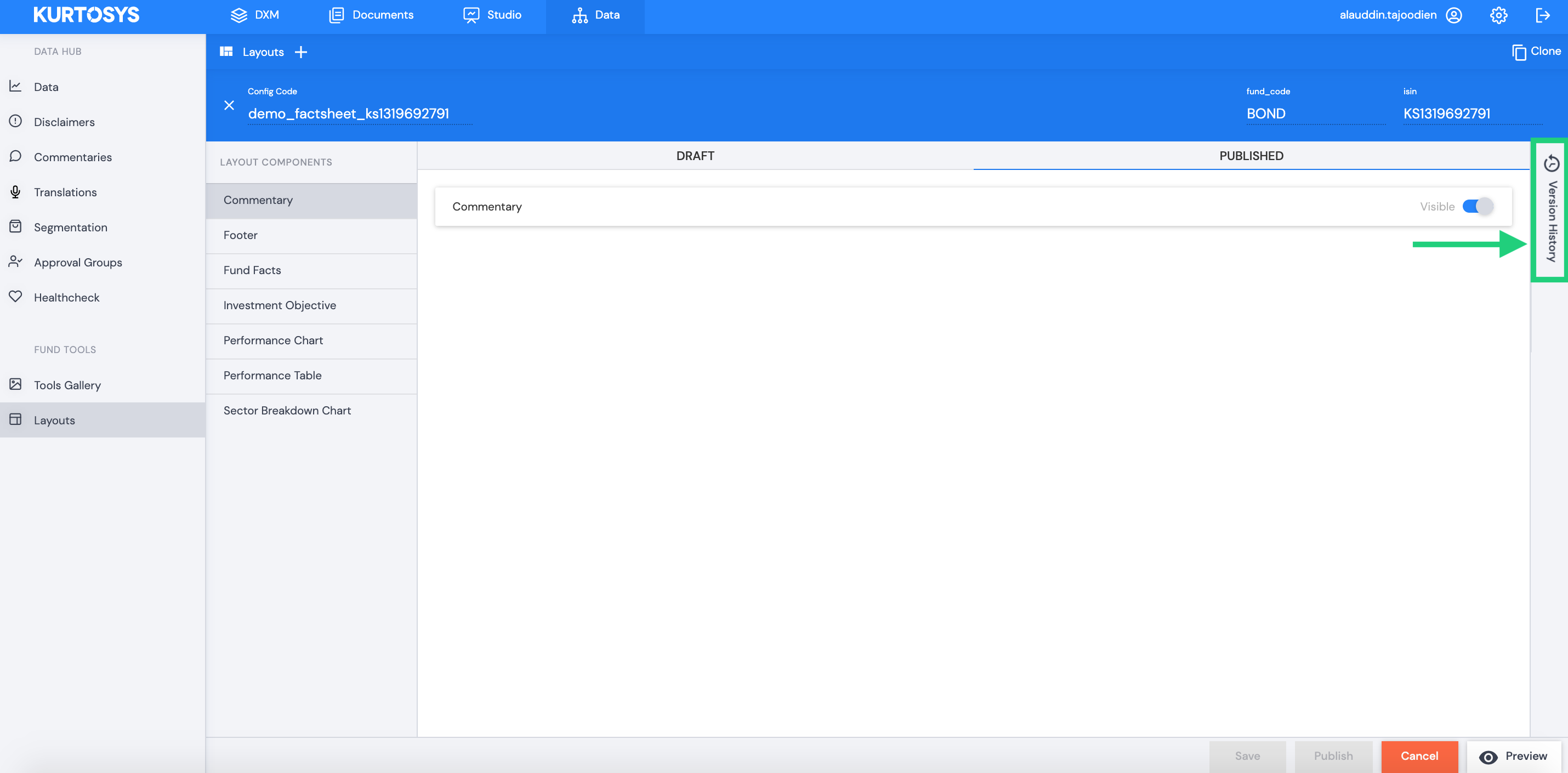Viewport: 1568px width, 773px height.
Task: Click the Segmentation bag icon
Action: tap(15, 226)
